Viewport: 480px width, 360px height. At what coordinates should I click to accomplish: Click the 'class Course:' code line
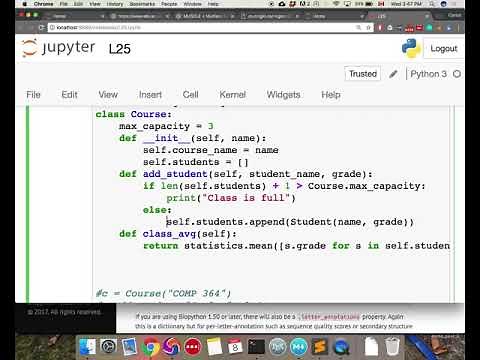pyautogui.click(x=134, y=114)
